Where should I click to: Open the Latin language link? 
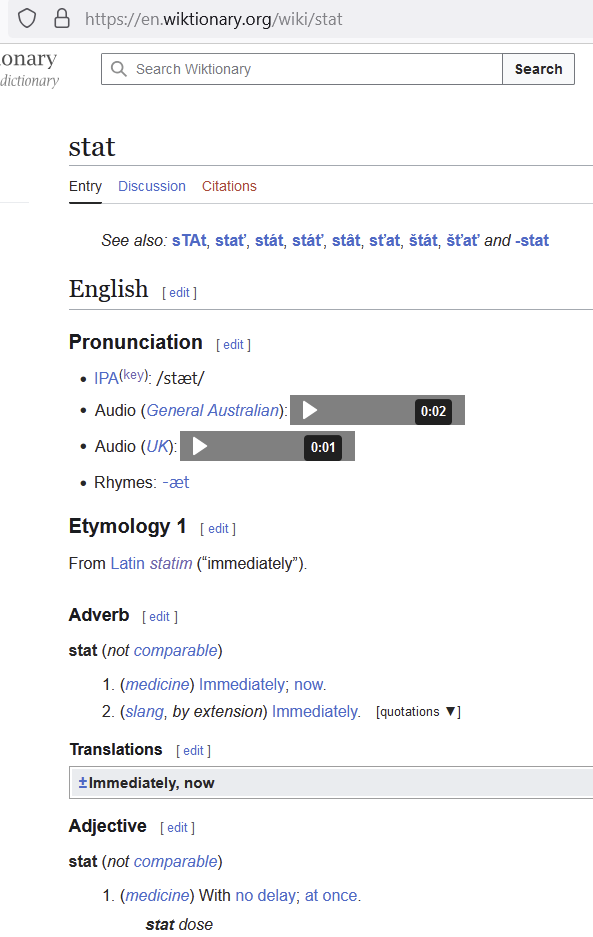tap(127, 564)
